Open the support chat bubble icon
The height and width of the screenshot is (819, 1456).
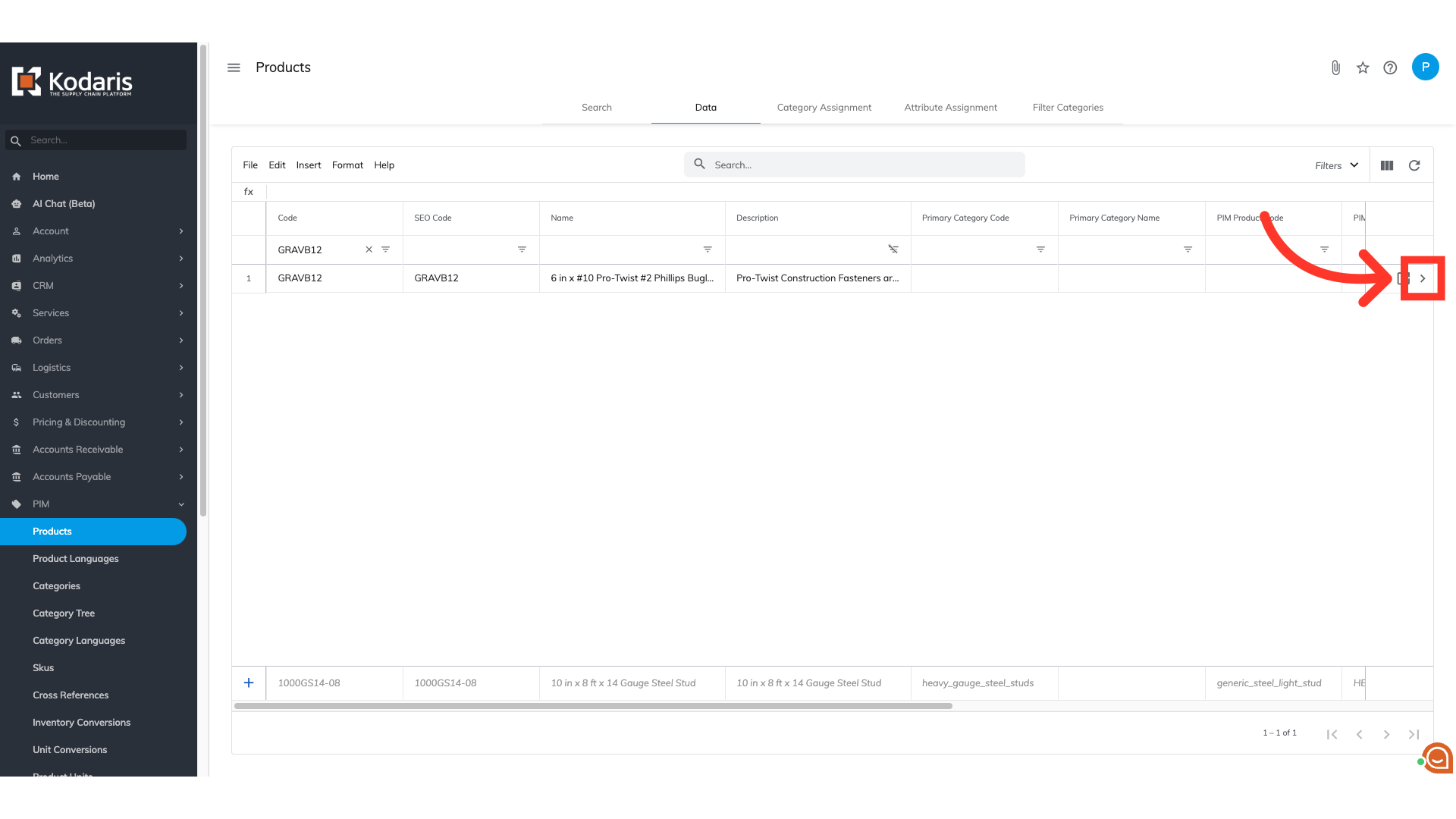tap(1436, 757)
